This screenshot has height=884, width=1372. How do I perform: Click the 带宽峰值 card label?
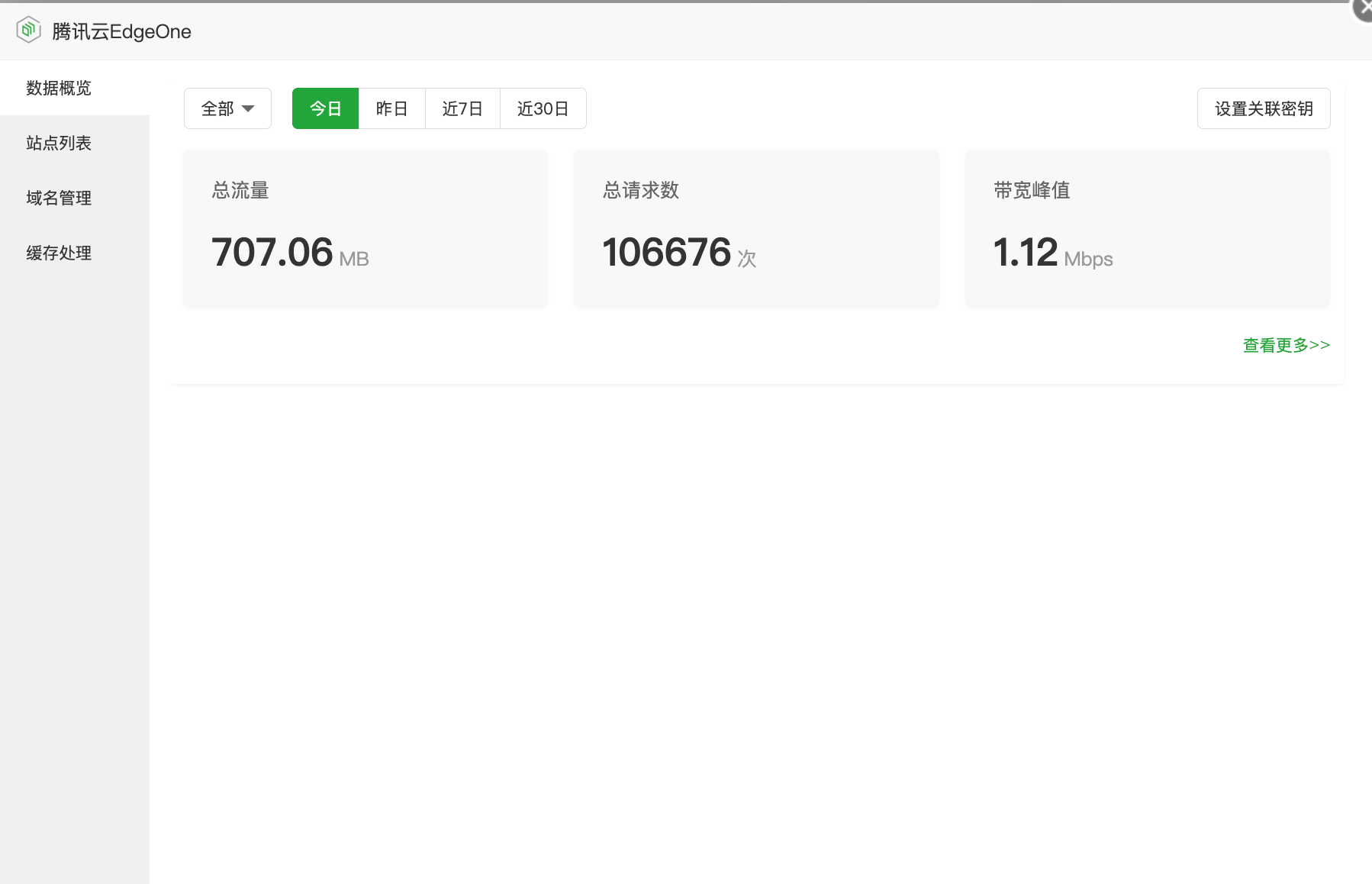tap(1032, 191)
